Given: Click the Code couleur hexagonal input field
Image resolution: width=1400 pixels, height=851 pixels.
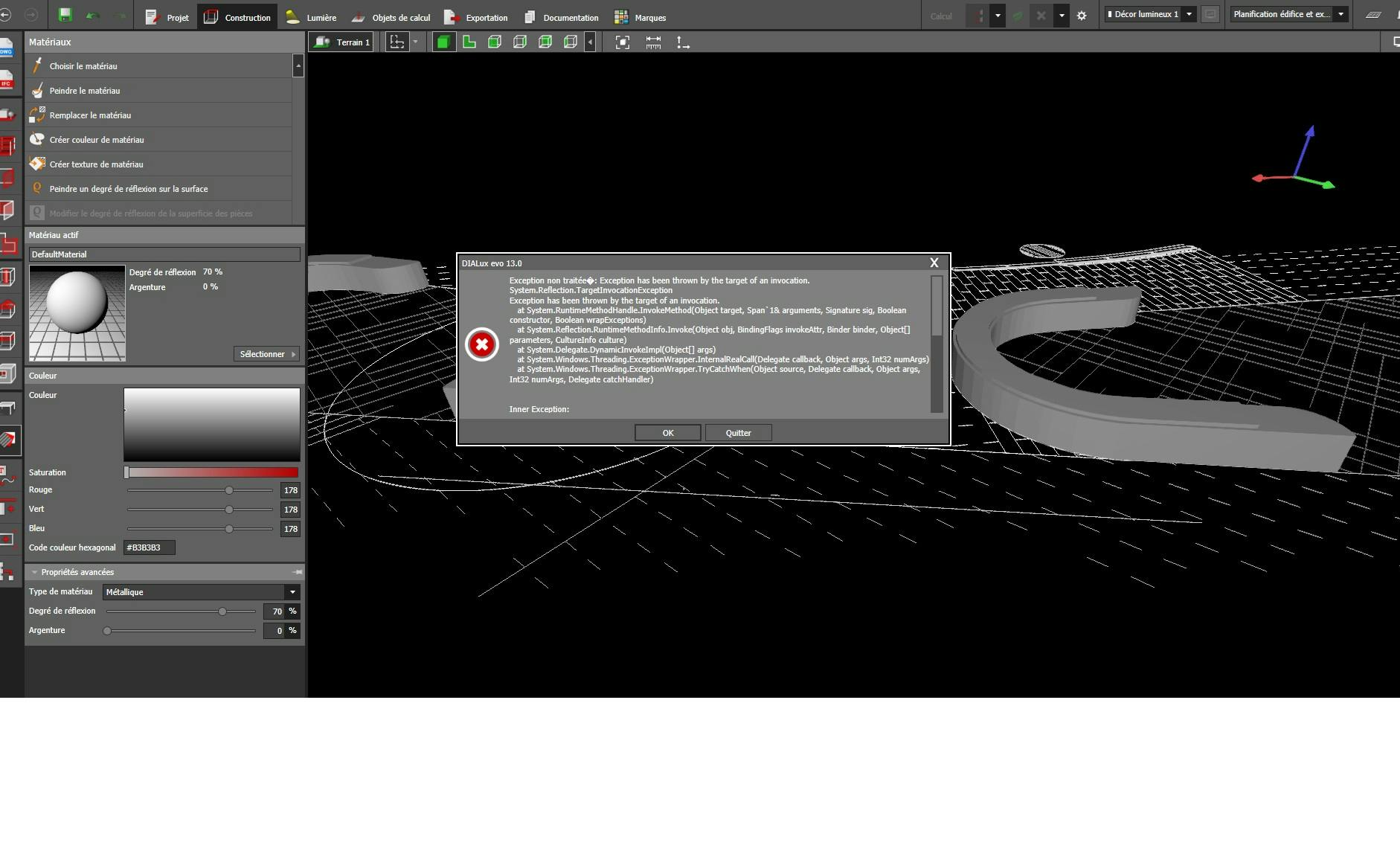Looking at the screenshot, I should [150, 547].
